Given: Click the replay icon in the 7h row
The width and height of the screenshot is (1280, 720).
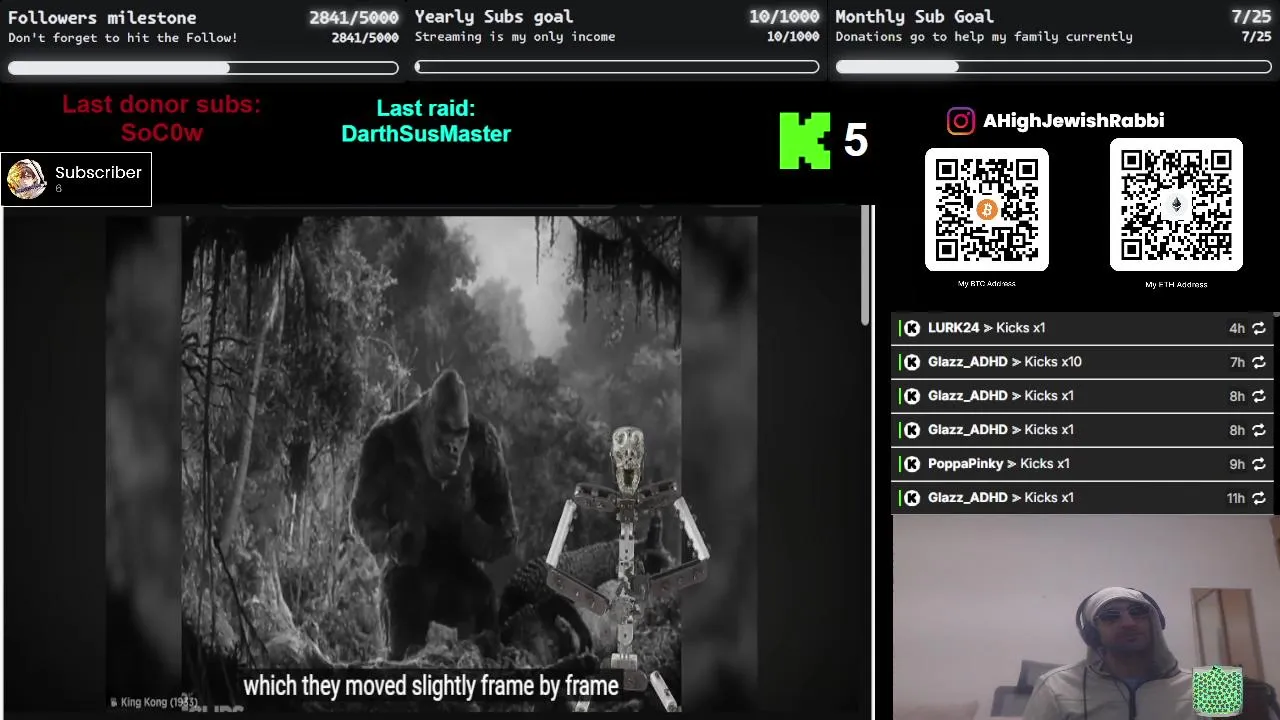Looking at the screenshot, I should click(x=1259, y=362).
